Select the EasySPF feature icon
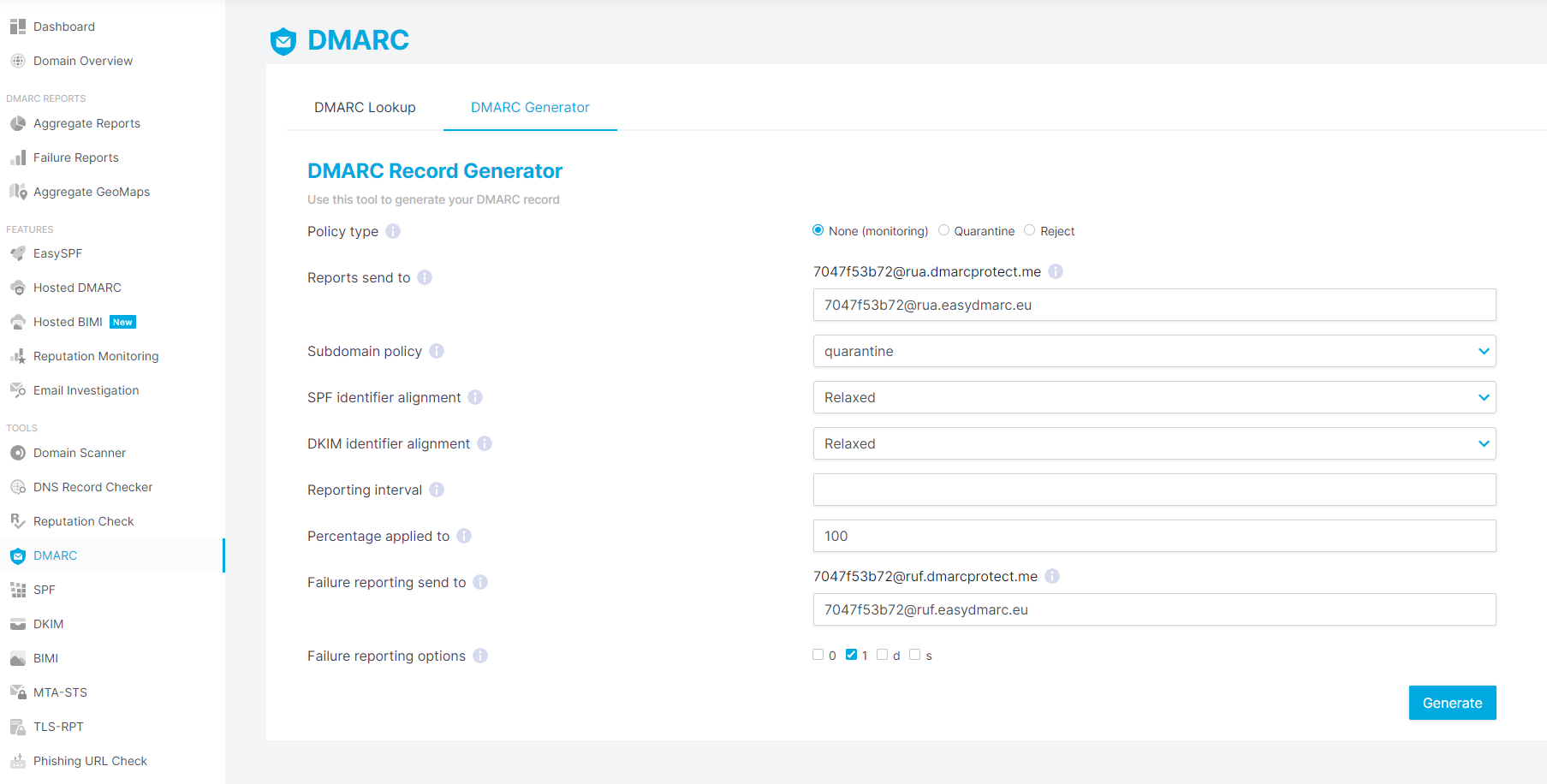The width and height of the screenshot is (1547, 784). click(x=57, y=252)
